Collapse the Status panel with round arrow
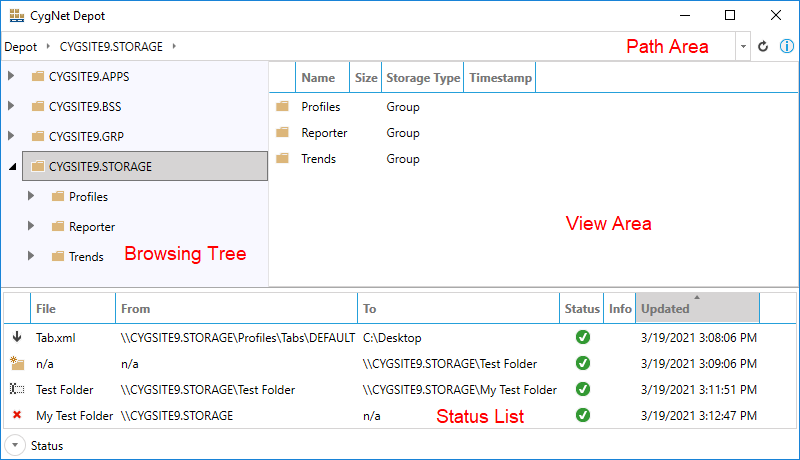Screen dimensions: 800x460 click(15, 445)
